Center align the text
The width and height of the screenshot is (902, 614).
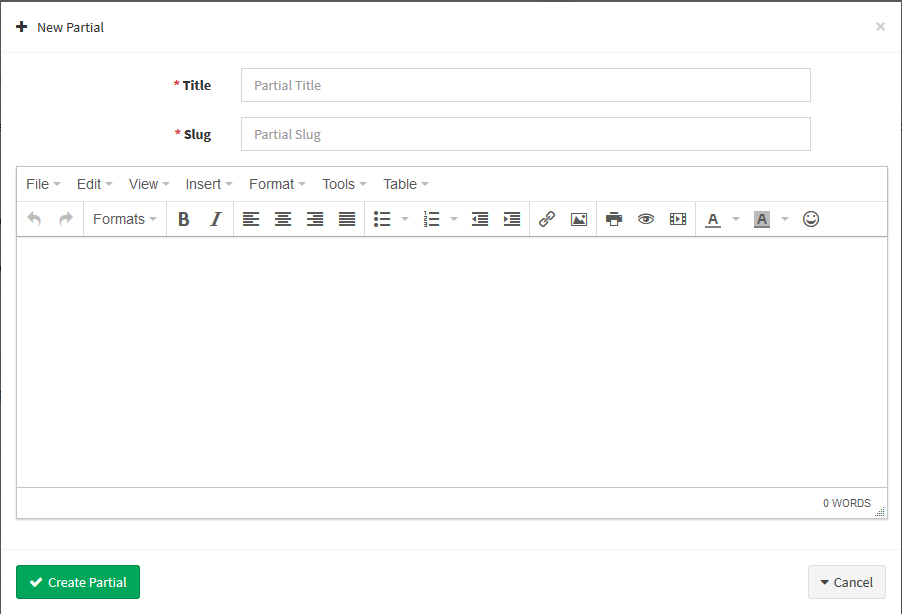[x=282, y=219]
